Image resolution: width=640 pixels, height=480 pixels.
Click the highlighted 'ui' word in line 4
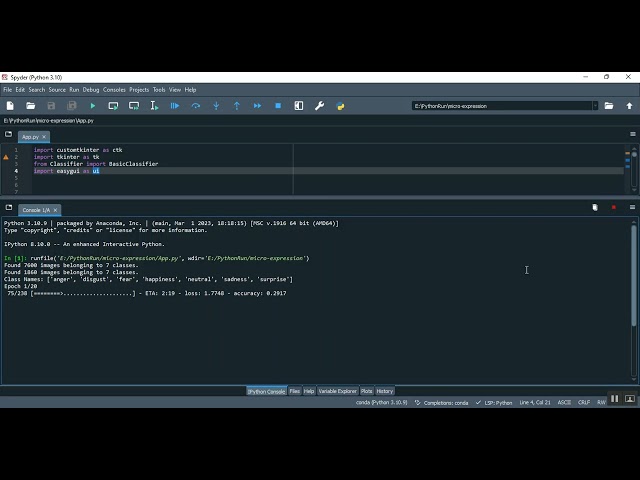(96, 171)
